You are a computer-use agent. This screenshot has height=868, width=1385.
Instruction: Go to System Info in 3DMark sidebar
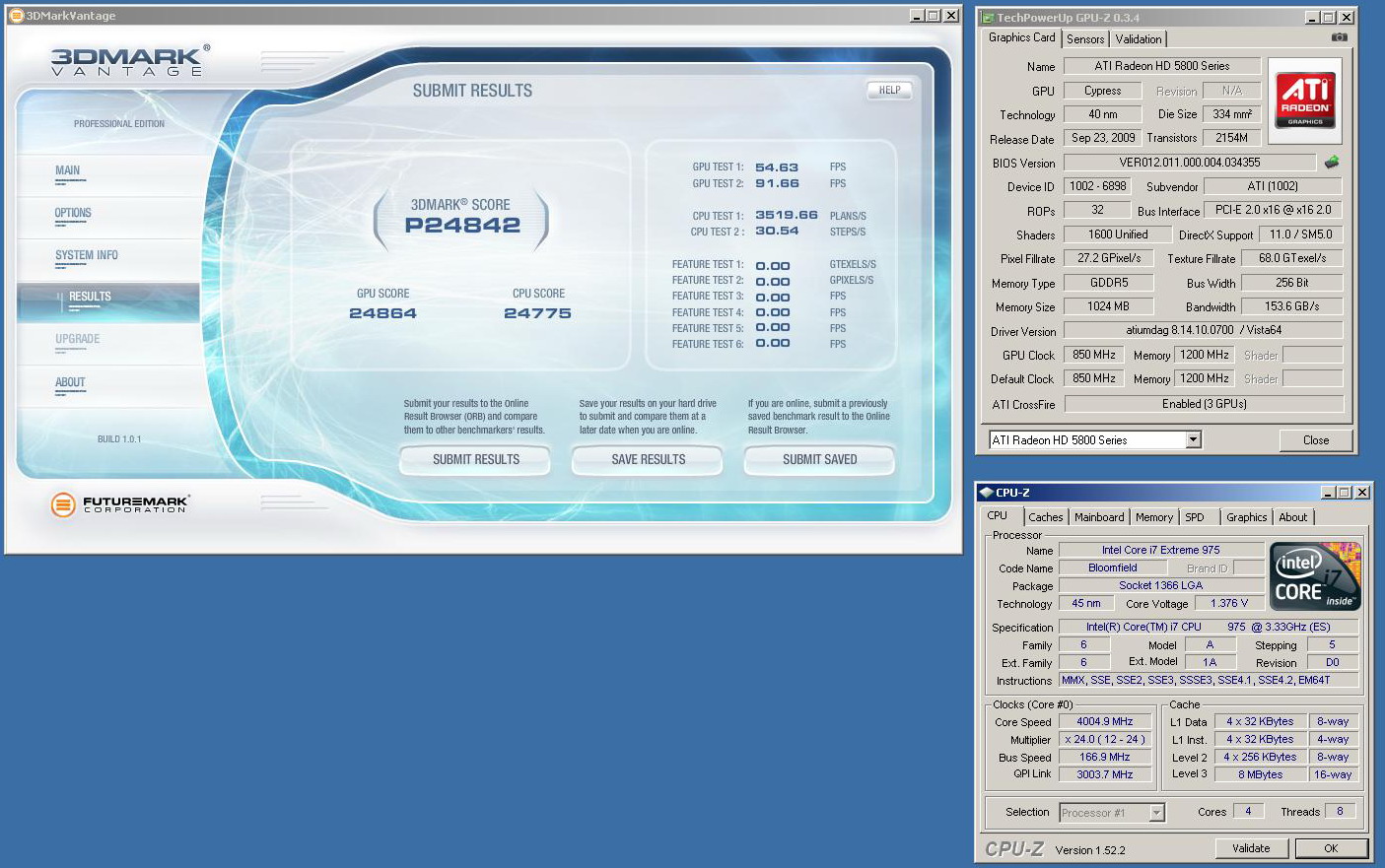pyautogui.click(x=87, y=256)
